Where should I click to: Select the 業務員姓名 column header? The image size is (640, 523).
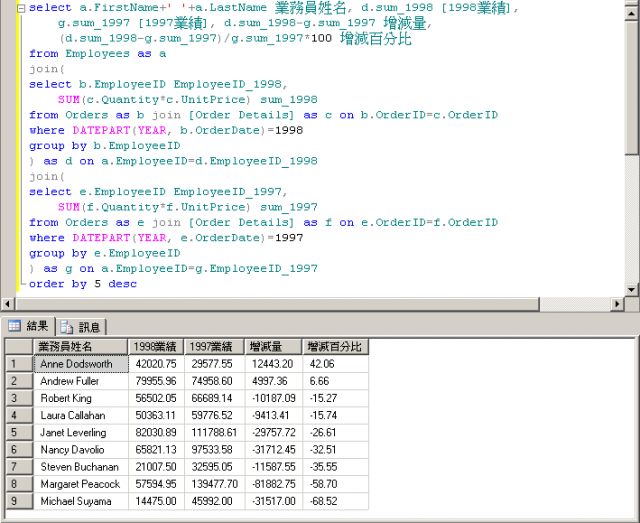click(x=80, y=347)
